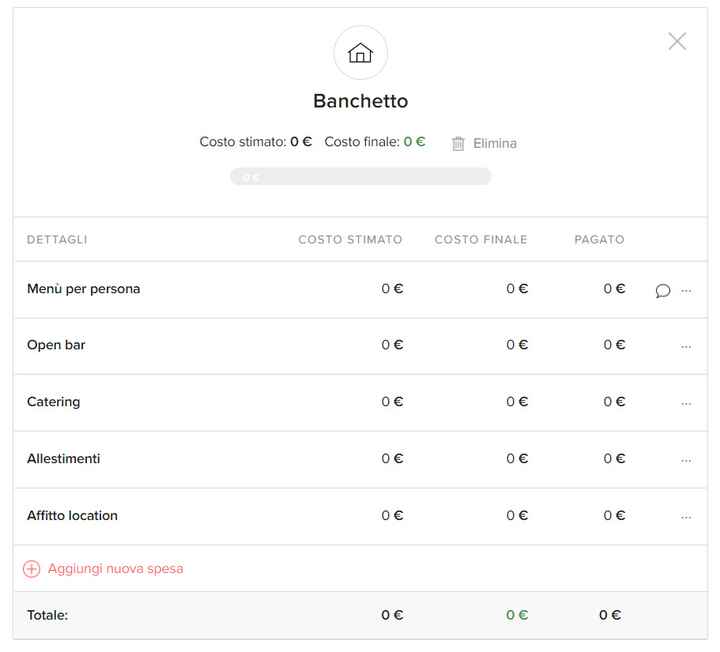Screen dimensions: 720x652
Task: Click the Costo finale column header
Action: tap(480, 240)
